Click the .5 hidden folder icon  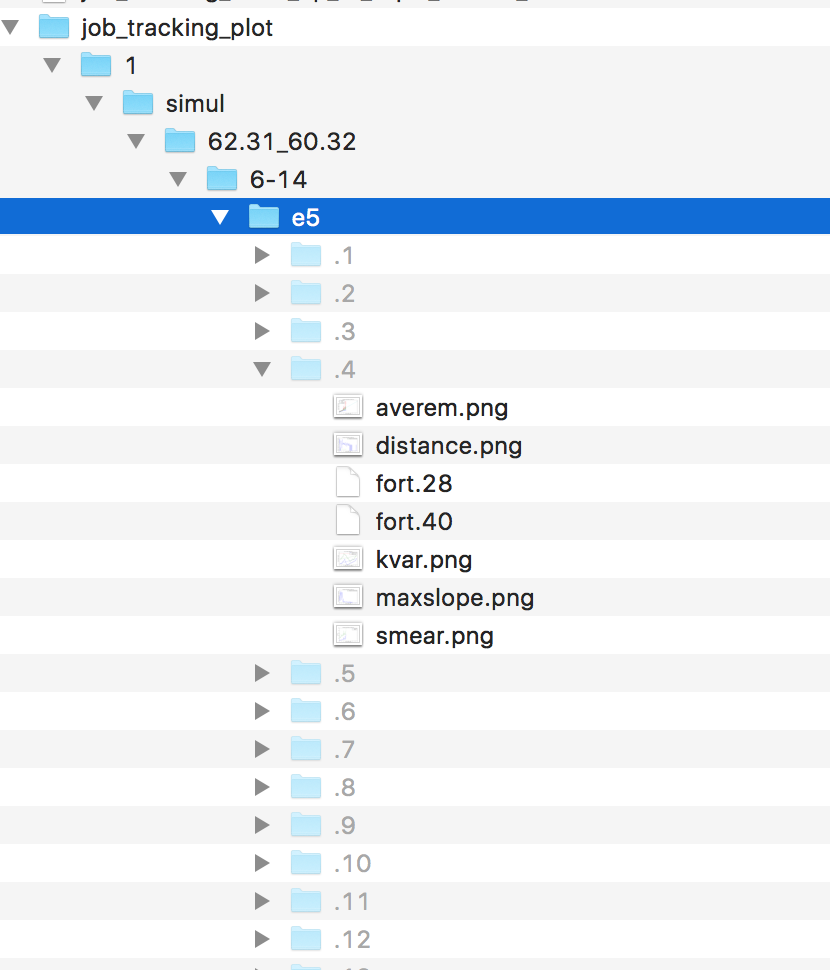pos(306,672)
